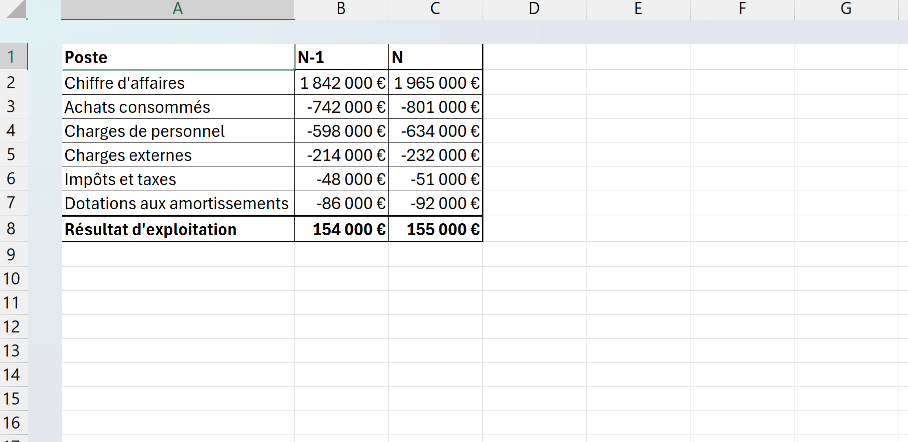Click the 'N' header cell
Viewport: 908px width, 442px height.
pyautogui.click(x=435, y=57)
